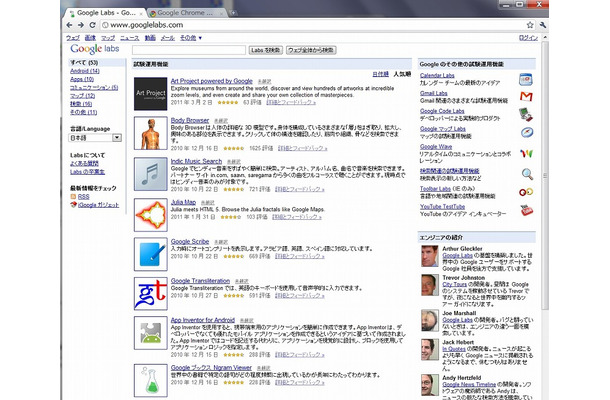Click into the Labs search text field

[189, 50]
